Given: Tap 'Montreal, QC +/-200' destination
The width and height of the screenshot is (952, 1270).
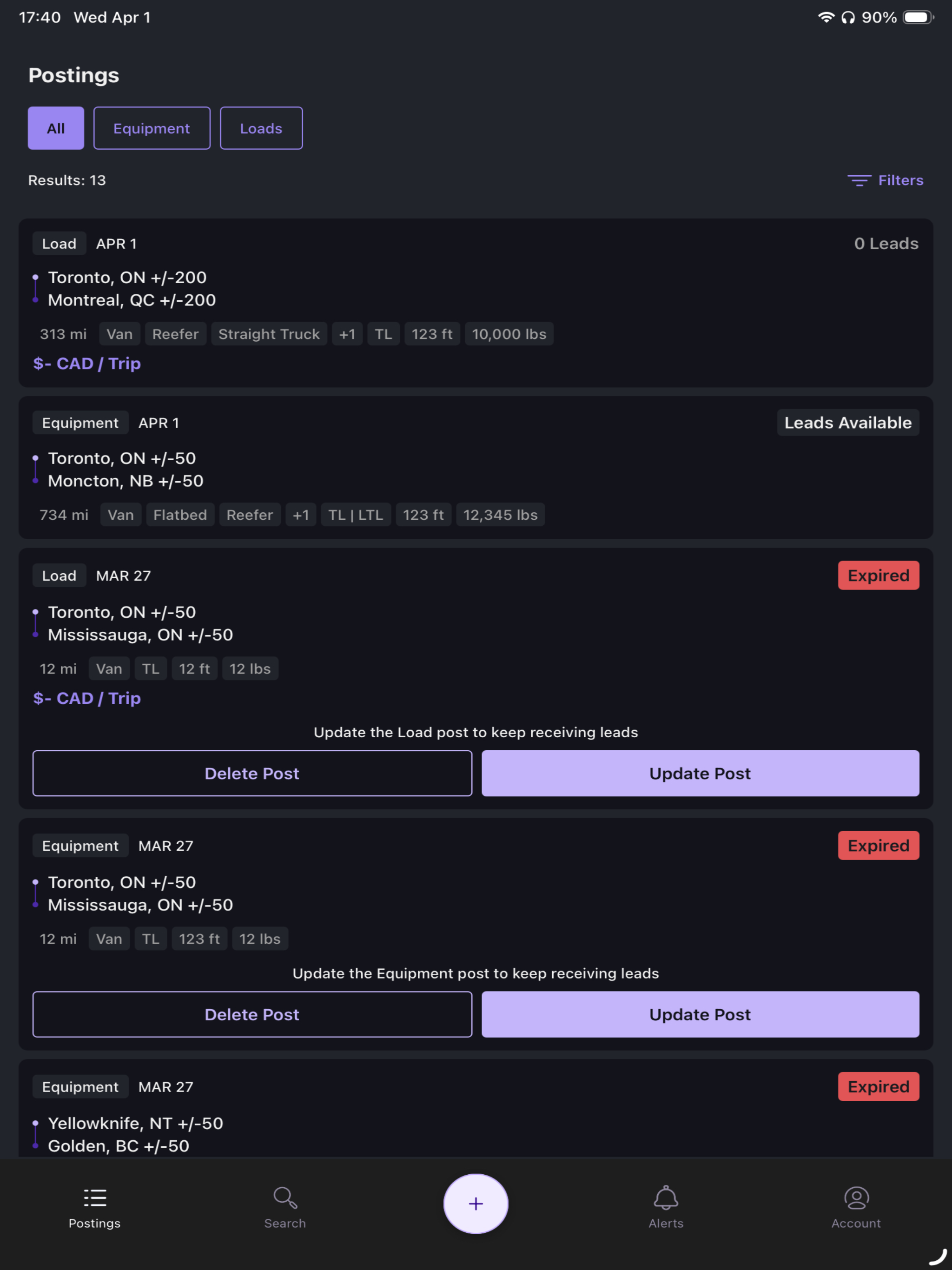Looking at the screenshot, I should point(132,300).
